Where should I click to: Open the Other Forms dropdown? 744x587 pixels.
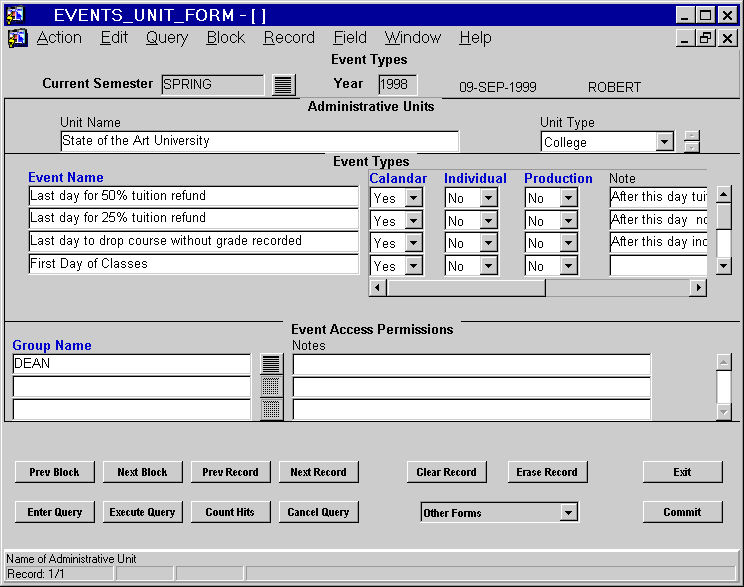(568, 512)
